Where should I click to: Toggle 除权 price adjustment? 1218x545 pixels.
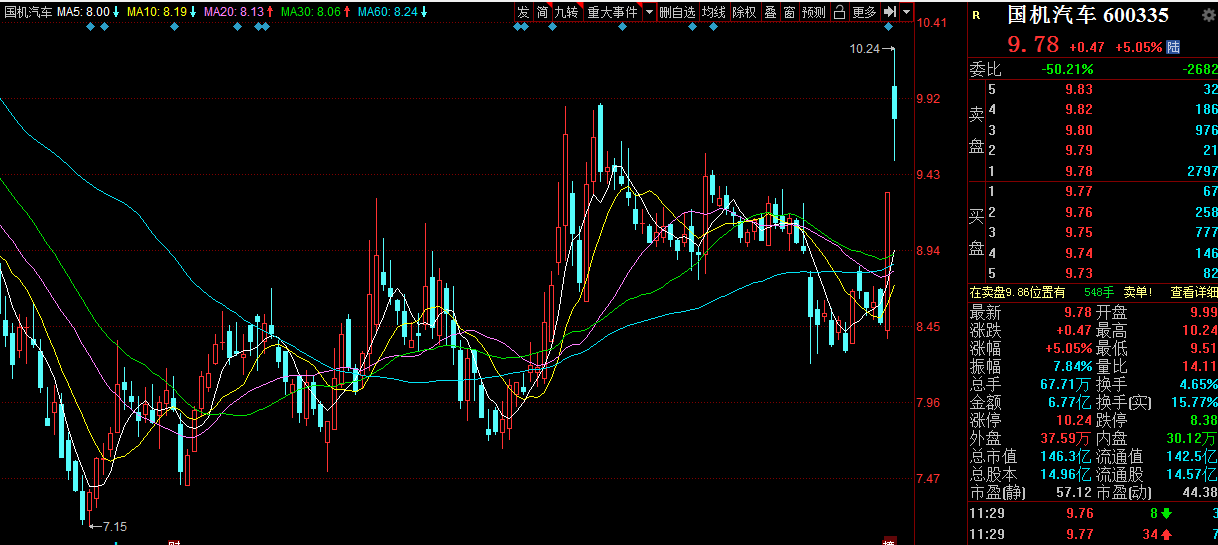point(744,12)
